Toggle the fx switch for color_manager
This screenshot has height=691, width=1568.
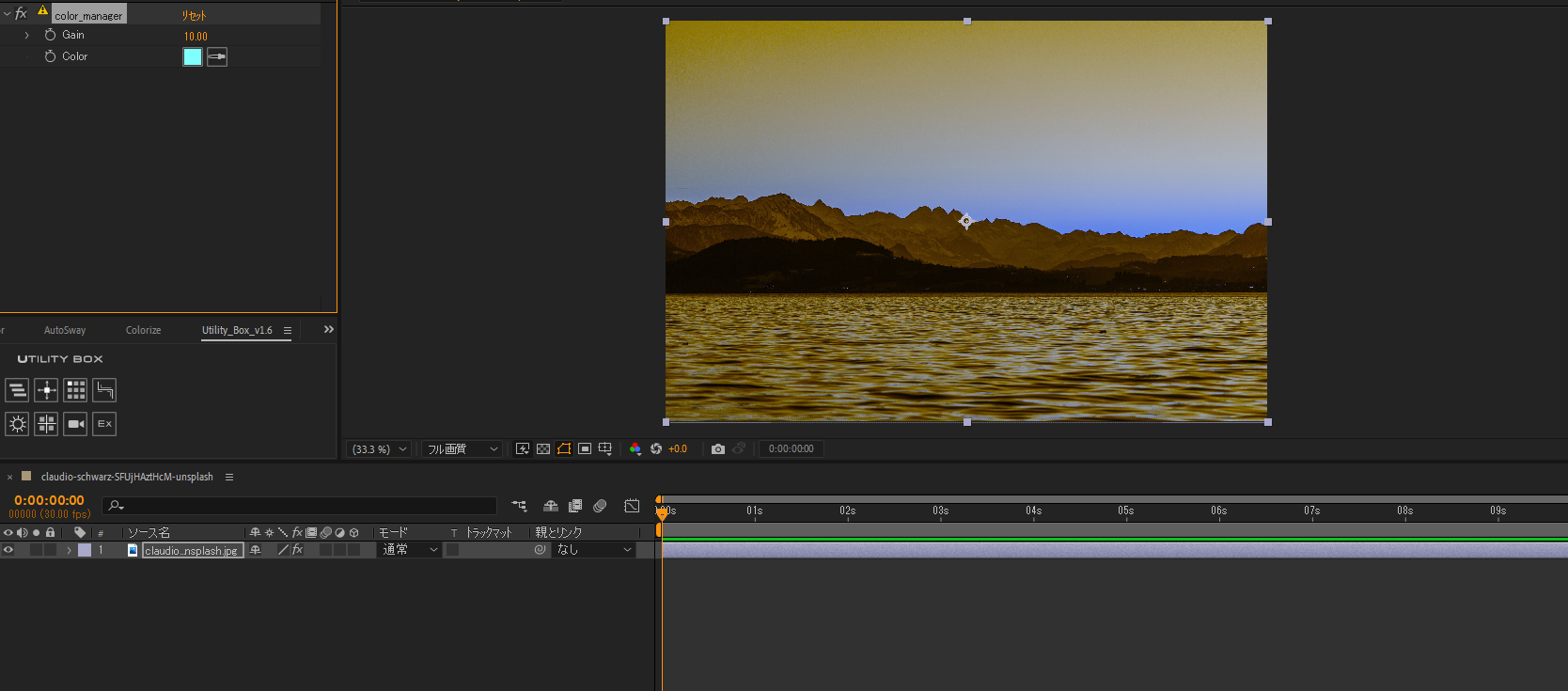pos(21,14)
